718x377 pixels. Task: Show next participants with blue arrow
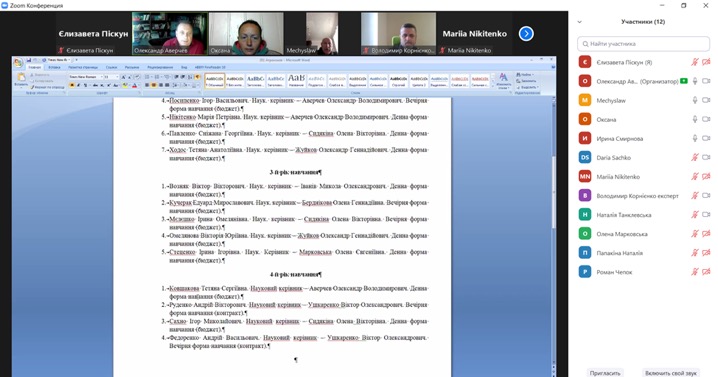[526, 33]
